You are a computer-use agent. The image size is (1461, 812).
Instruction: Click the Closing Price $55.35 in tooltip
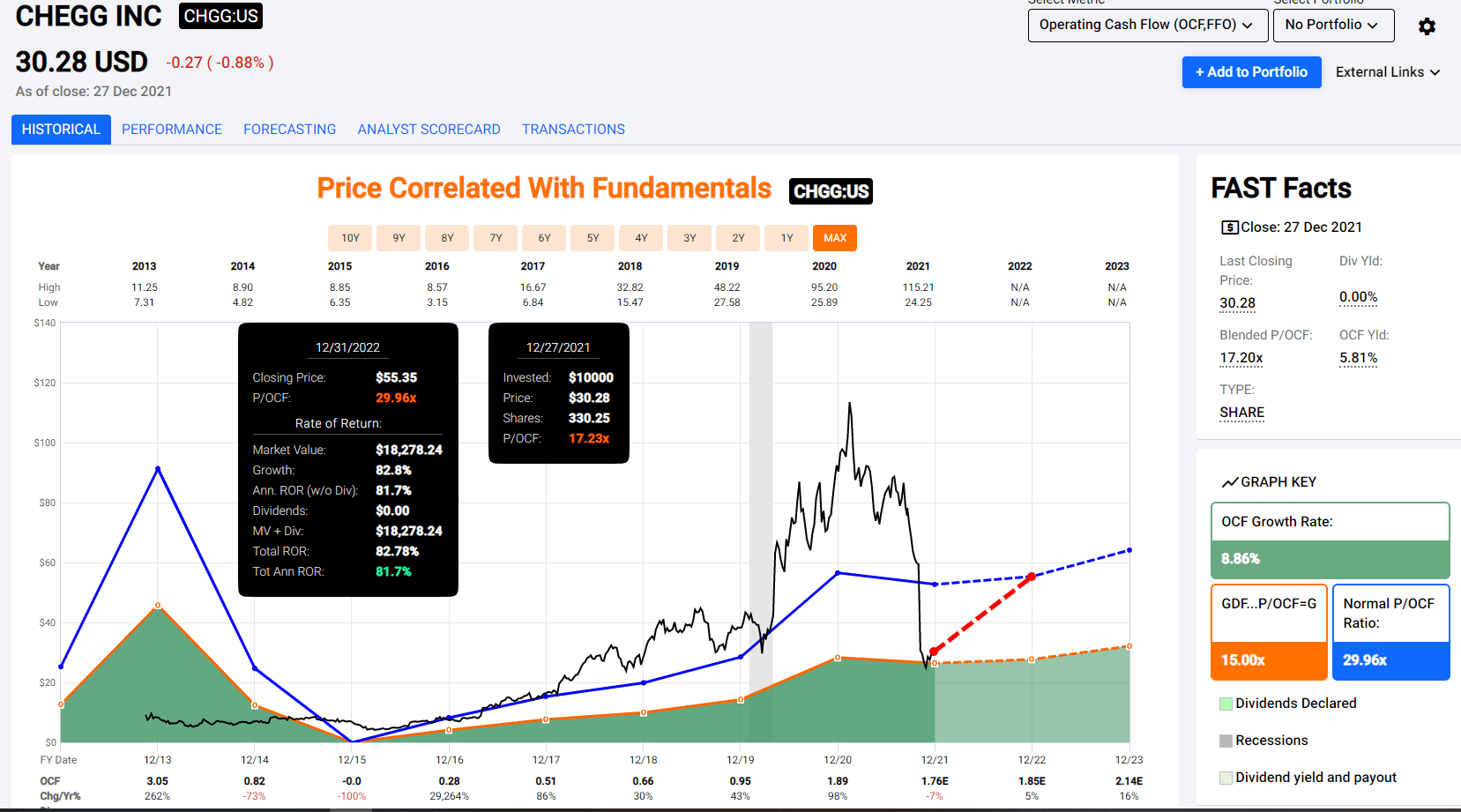pos(396,377)
